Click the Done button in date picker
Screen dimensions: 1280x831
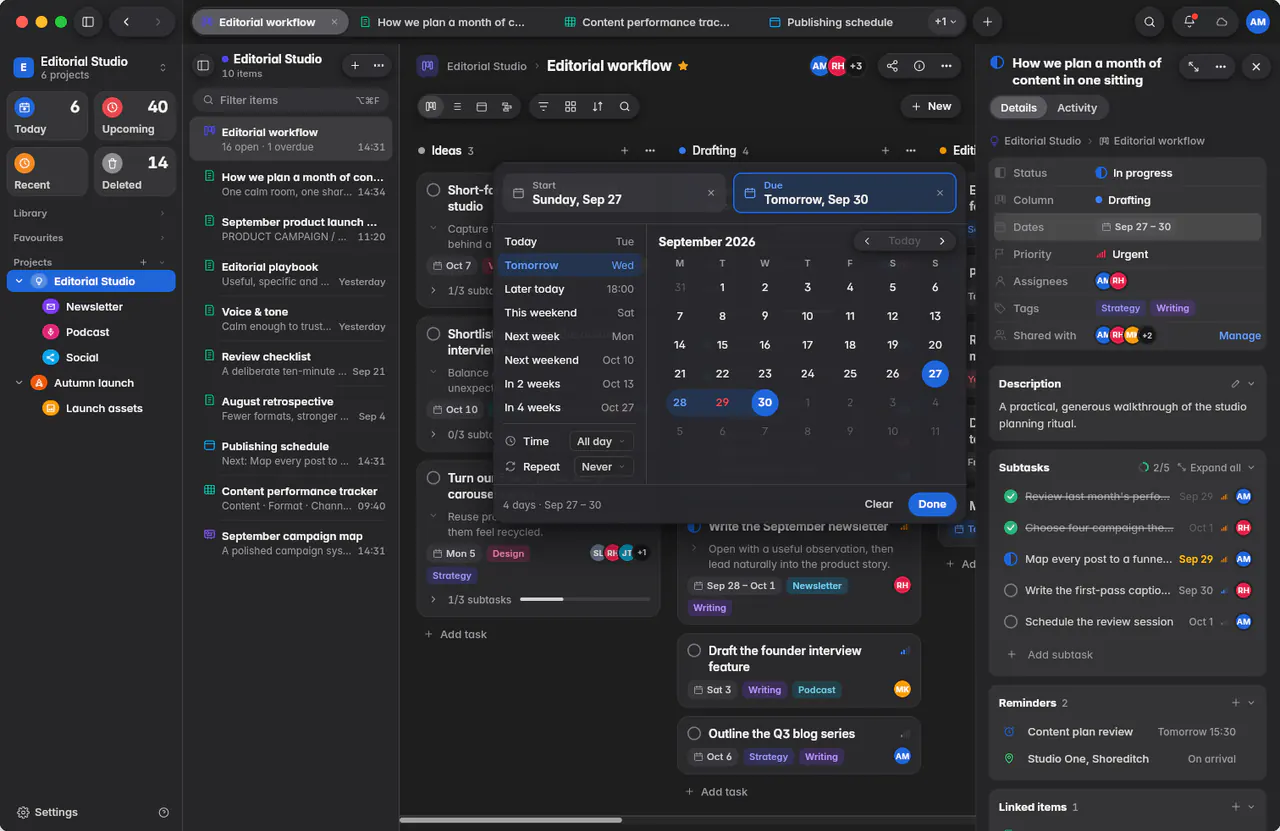tap(932, 505)
